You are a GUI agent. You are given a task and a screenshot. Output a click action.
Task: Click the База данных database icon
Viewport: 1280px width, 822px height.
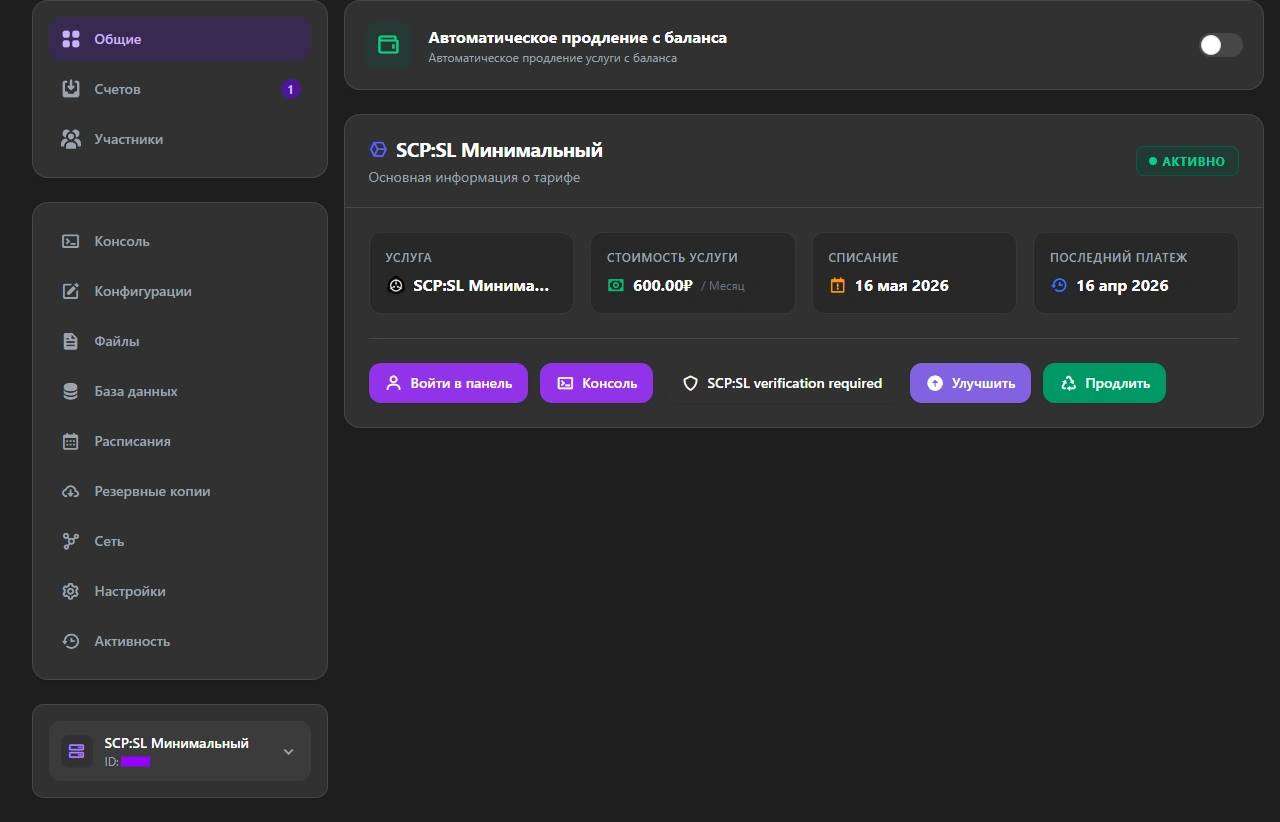point(71,391)
